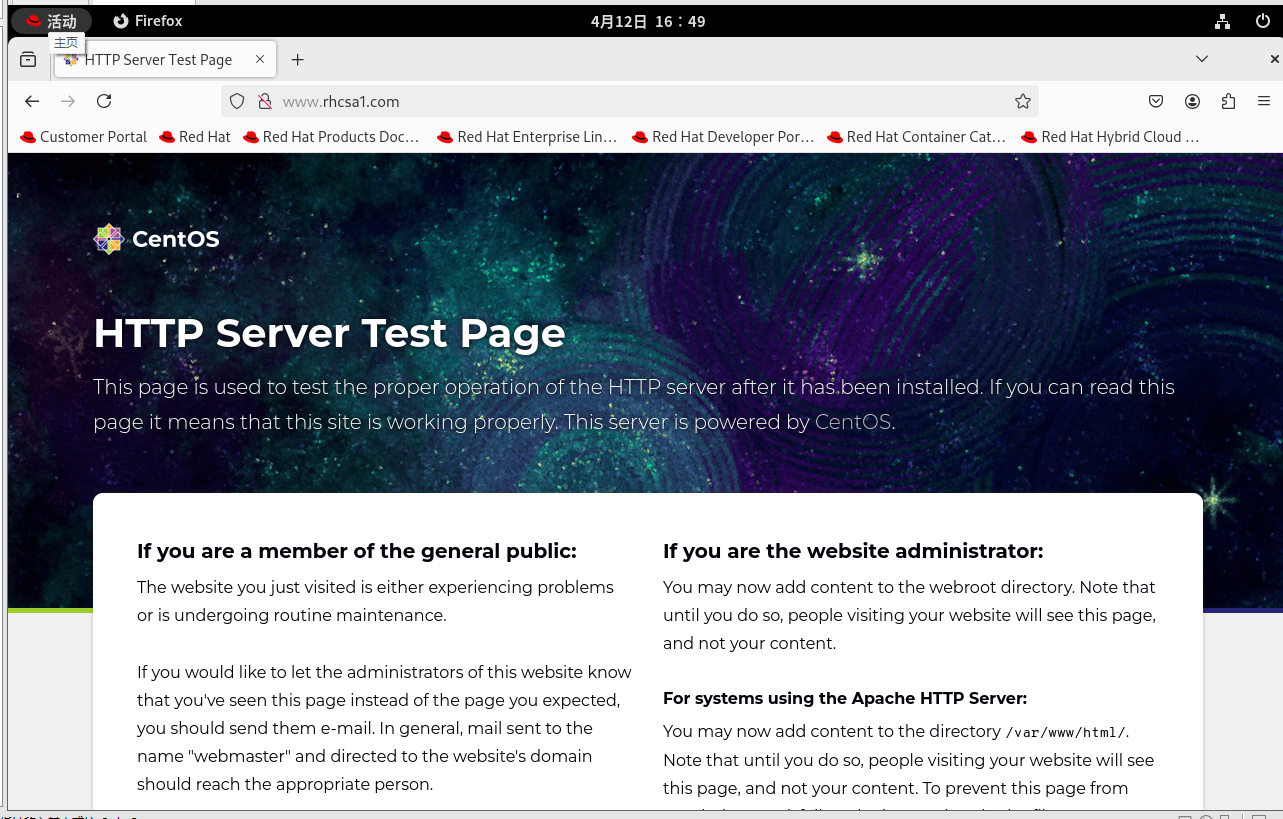Reload the current page

pos(104,101)
